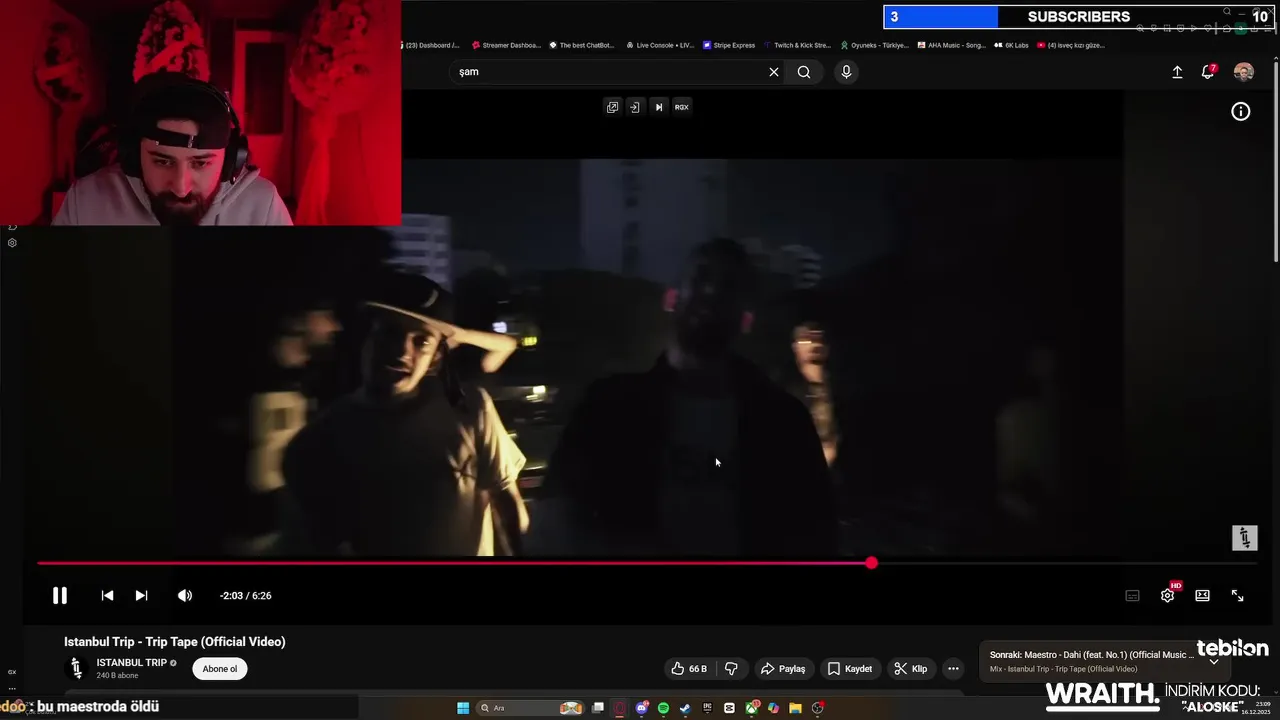This screenshot has height=720, width=1280.
Task: Click the RGX overlay button
Action: (682, 107)
